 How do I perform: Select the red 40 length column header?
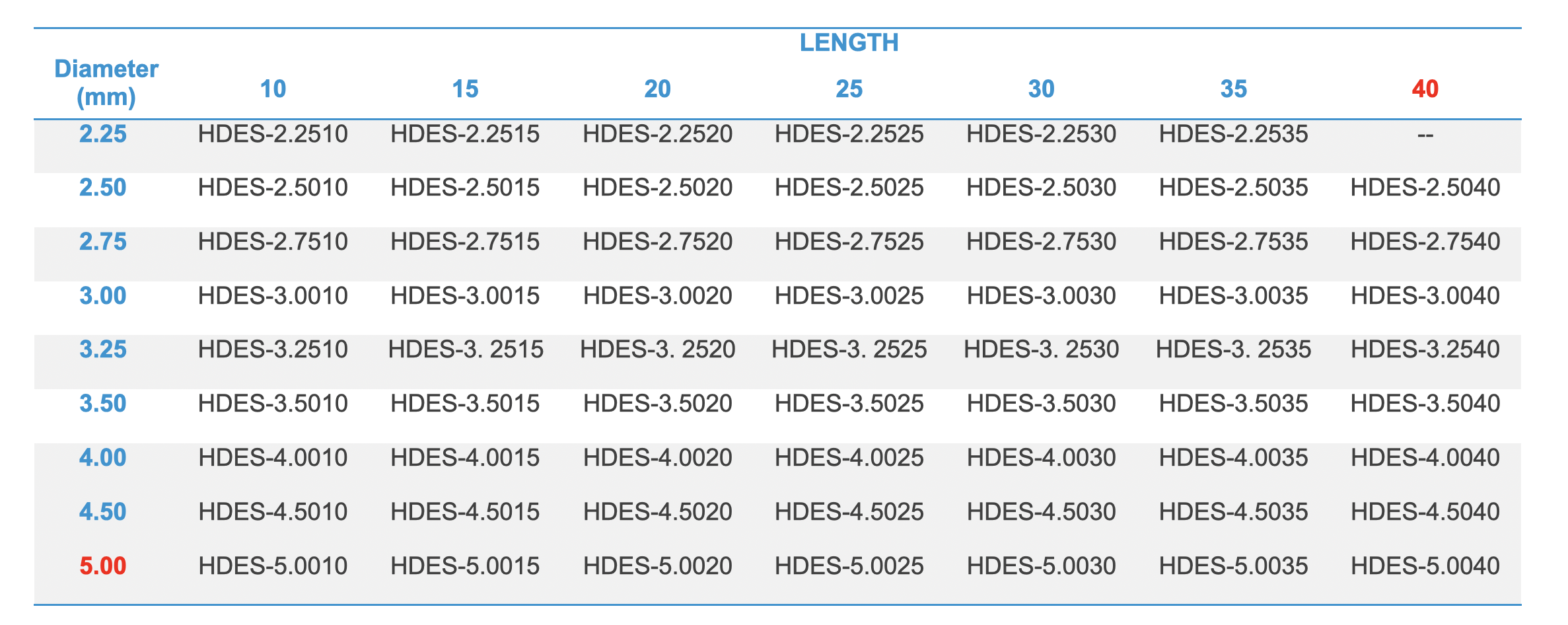[x=1425, y=89]
